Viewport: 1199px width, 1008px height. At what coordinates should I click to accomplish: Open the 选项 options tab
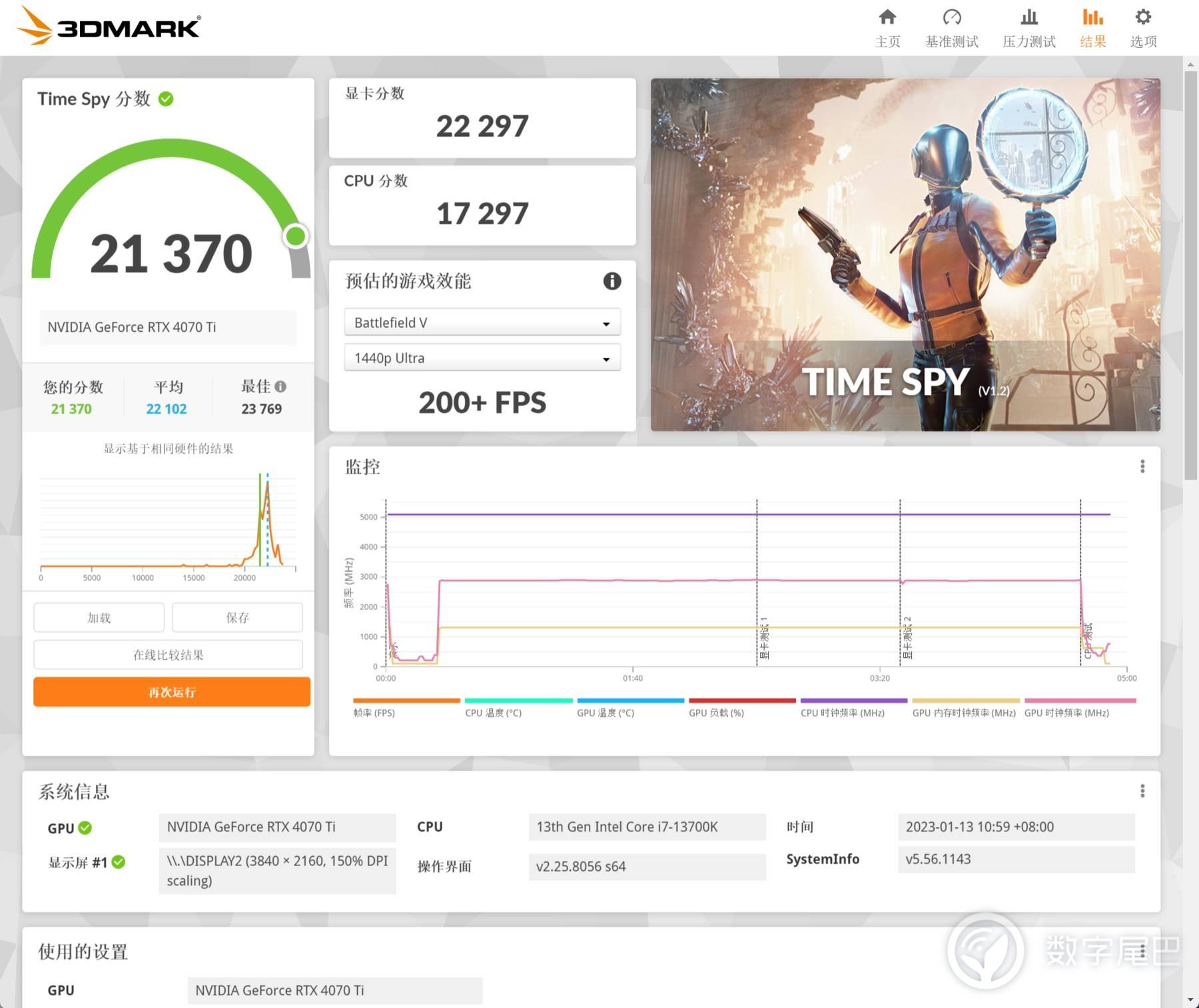[x=1143, y=29]
